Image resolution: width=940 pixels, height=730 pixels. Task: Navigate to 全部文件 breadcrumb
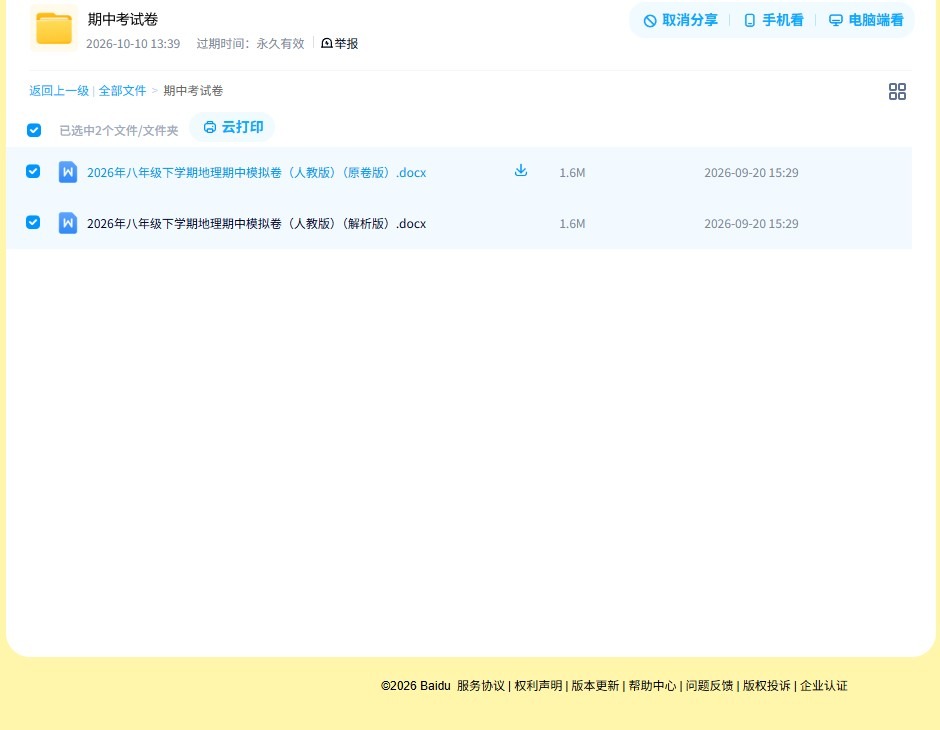tap(122, 91)
